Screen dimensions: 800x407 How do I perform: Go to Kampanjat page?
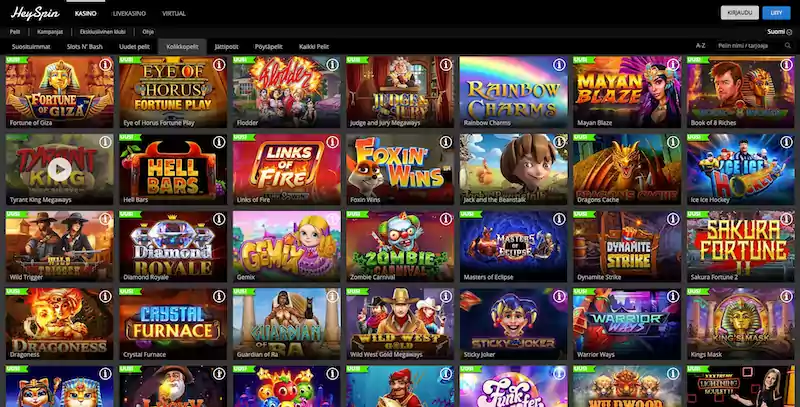tap(50, 32)
